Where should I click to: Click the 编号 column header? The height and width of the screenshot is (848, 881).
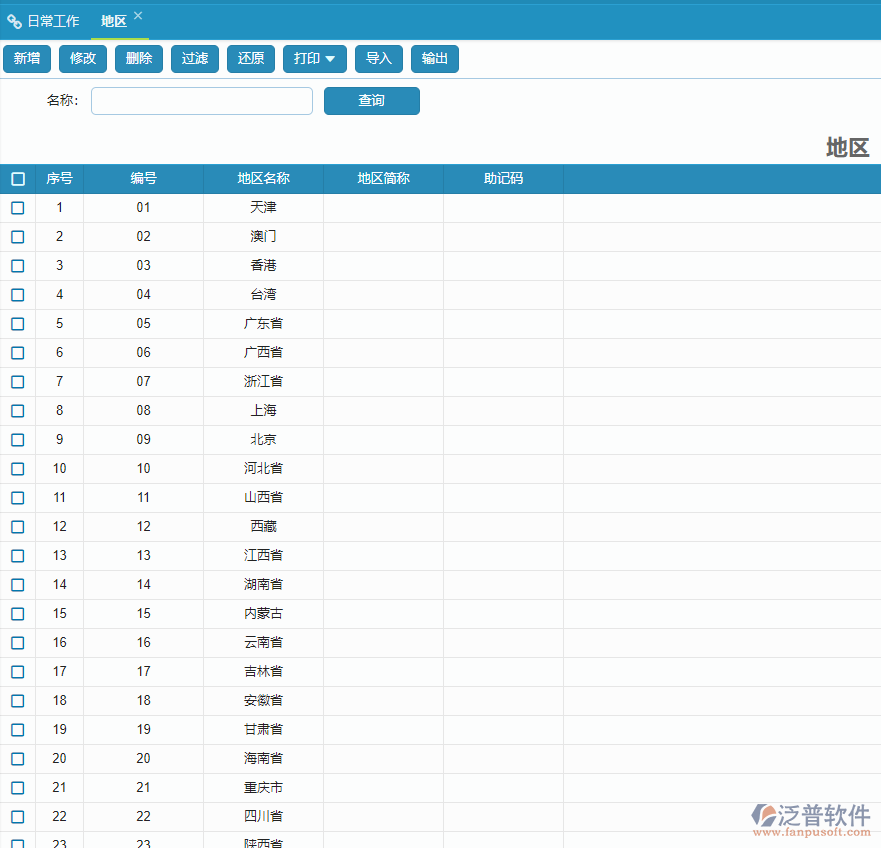click(x=143, y=179)
